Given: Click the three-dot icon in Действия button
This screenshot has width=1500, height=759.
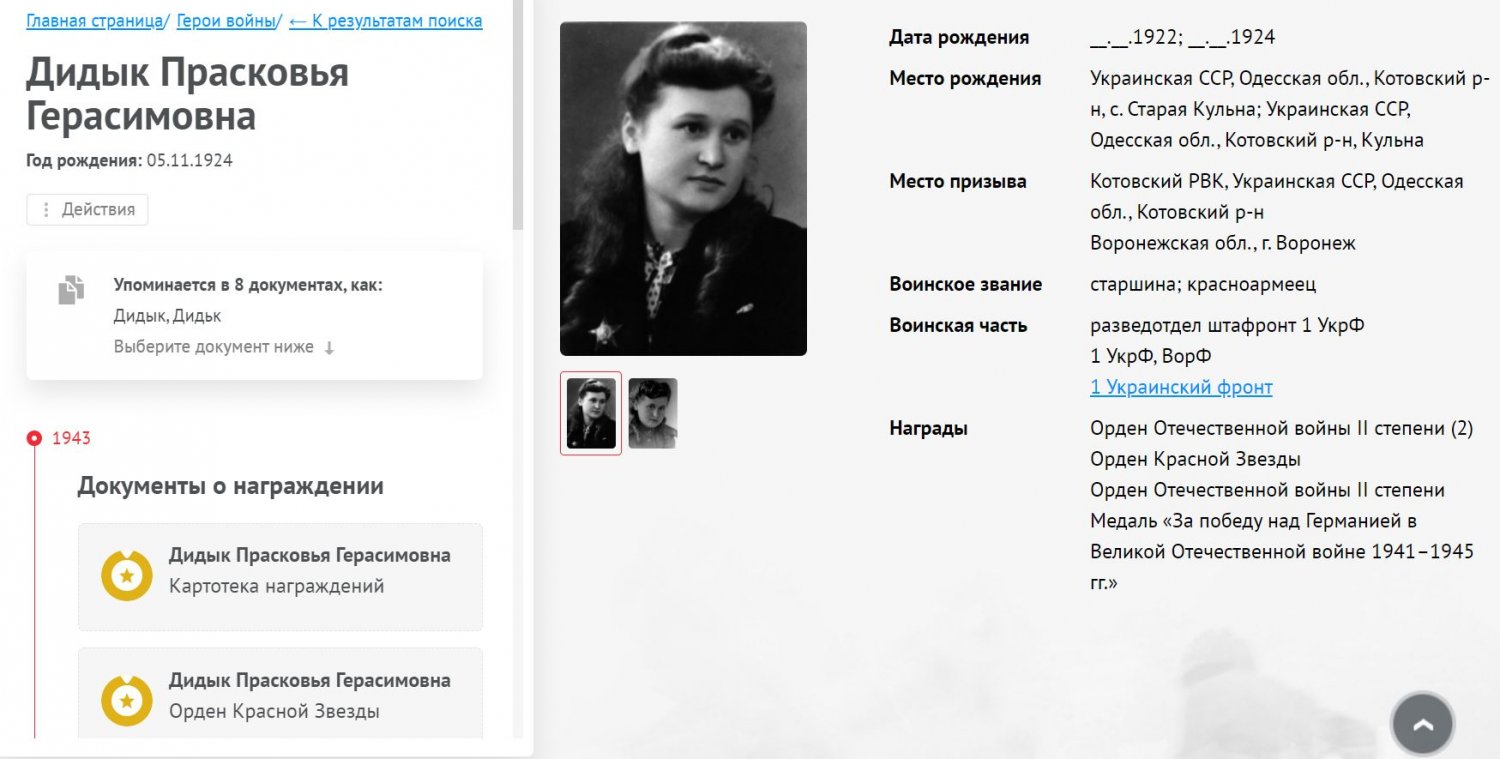Looking at the screenshot, I should (46, 210).
